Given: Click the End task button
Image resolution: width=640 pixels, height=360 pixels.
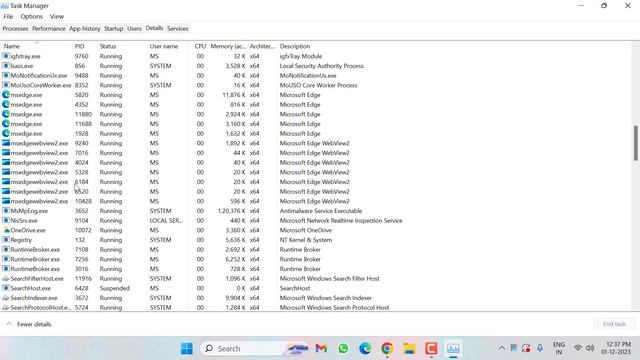Looking at the screenshot, I should pyautogui.click(x=614, y=324).
